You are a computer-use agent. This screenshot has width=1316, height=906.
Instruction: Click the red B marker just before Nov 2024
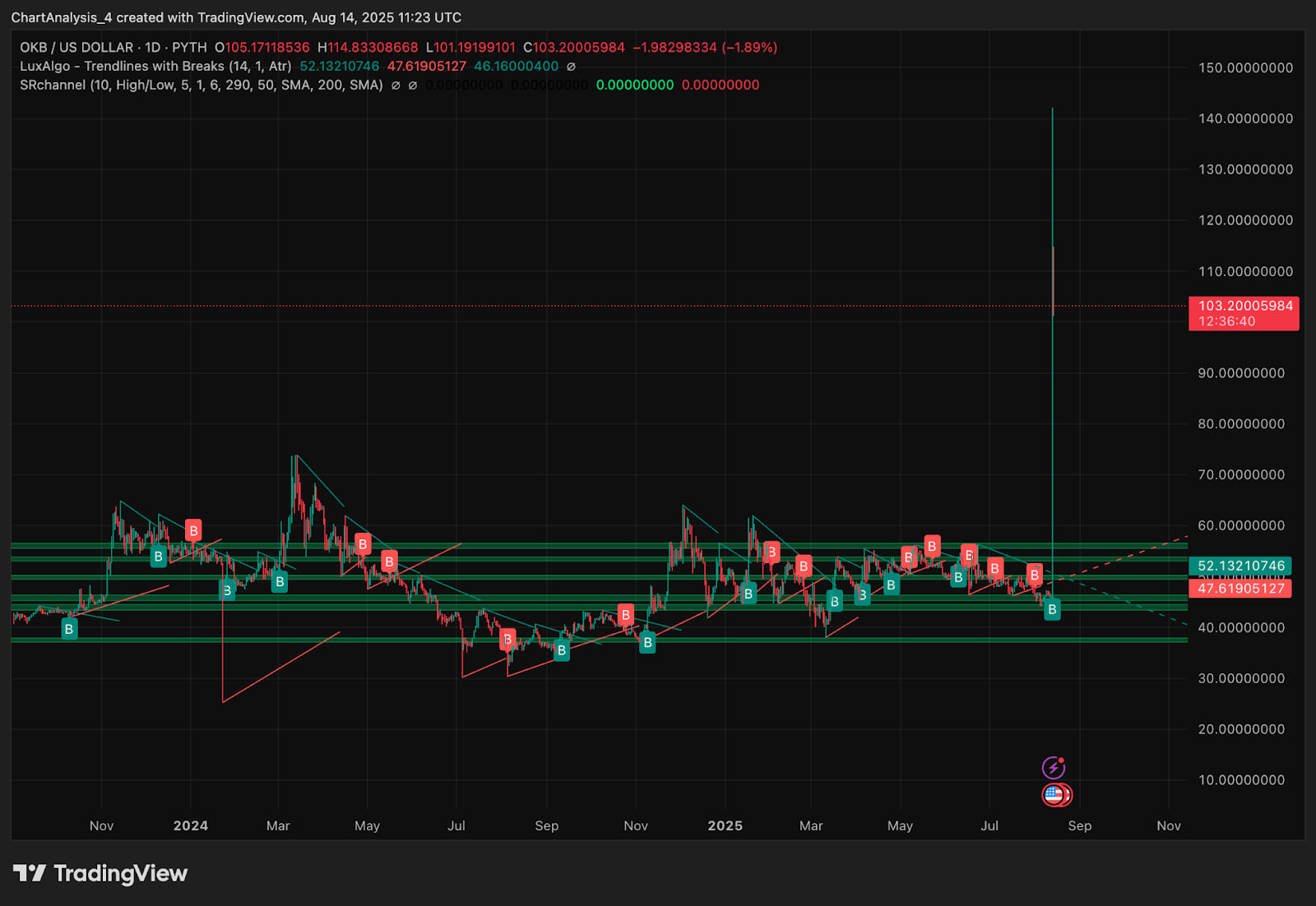pos(626,615)
